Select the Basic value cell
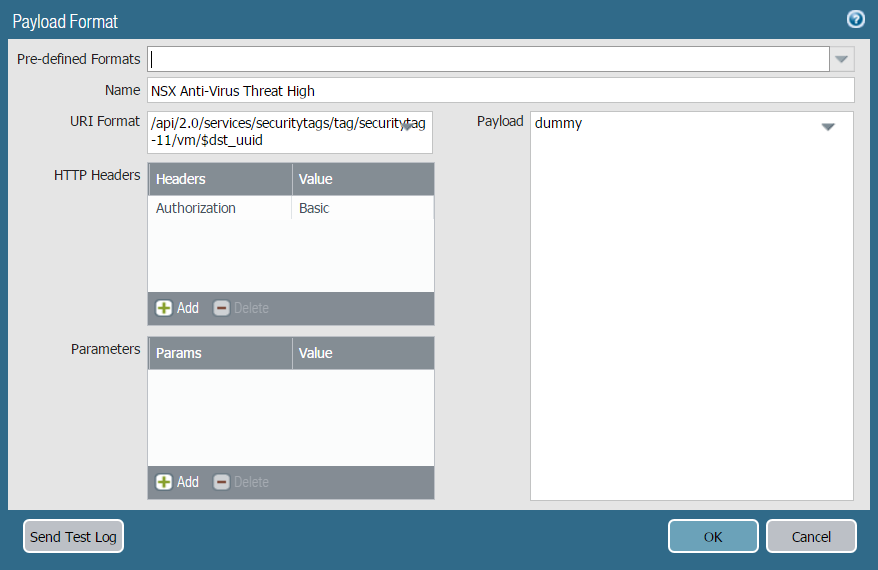This screenshot has width=878, height=570. point(363,208)
